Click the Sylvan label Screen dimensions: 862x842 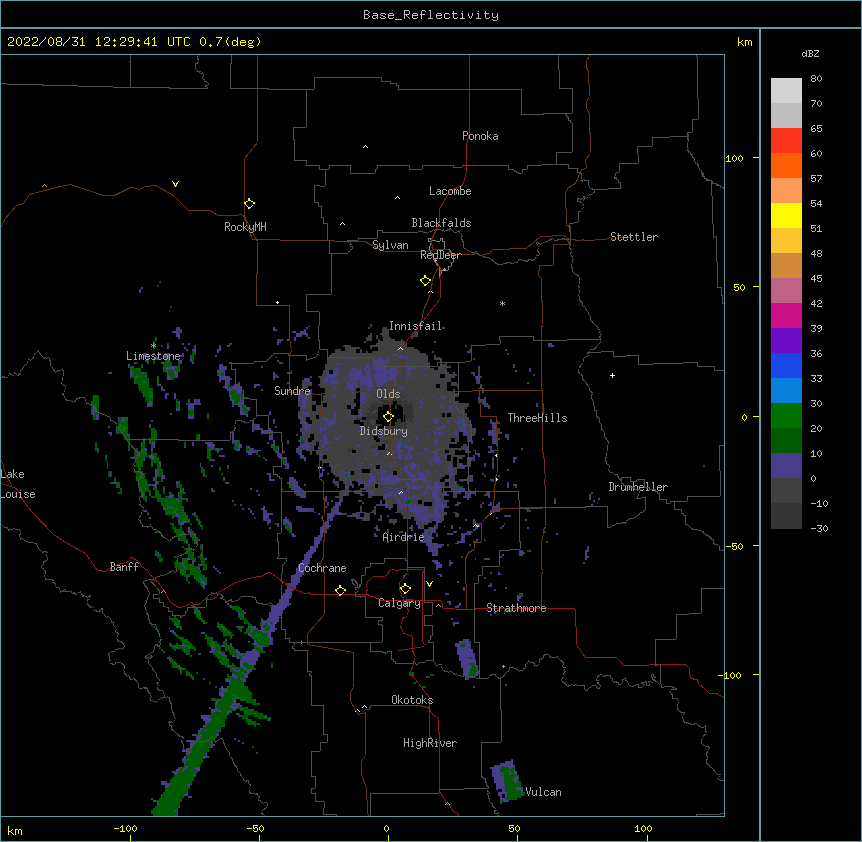point(390,245)
